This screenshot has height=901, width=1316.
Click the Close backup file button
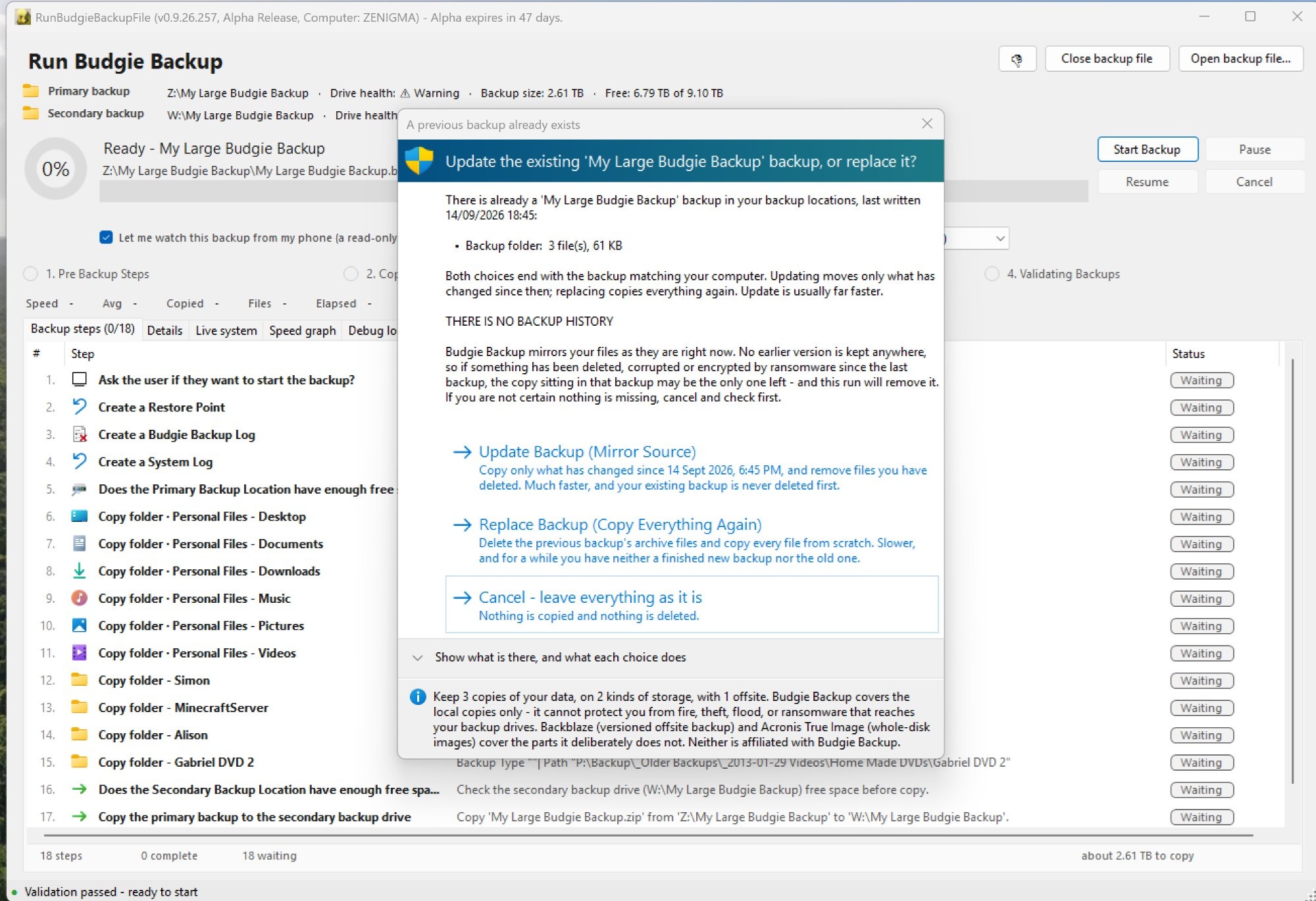1107,59
